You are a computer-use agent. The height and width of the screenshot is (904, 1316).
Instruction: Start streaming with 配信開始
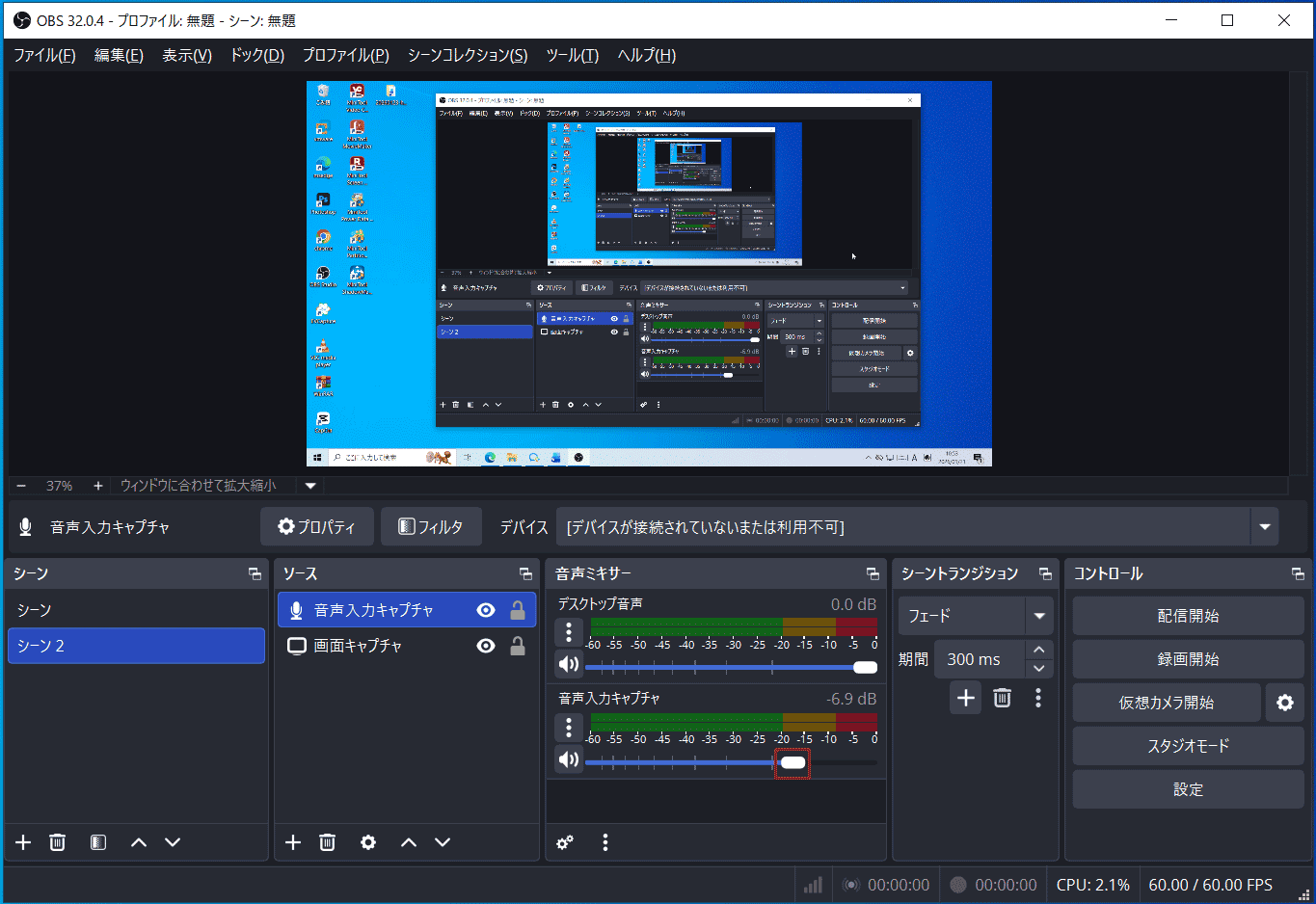pos(1188,615)
